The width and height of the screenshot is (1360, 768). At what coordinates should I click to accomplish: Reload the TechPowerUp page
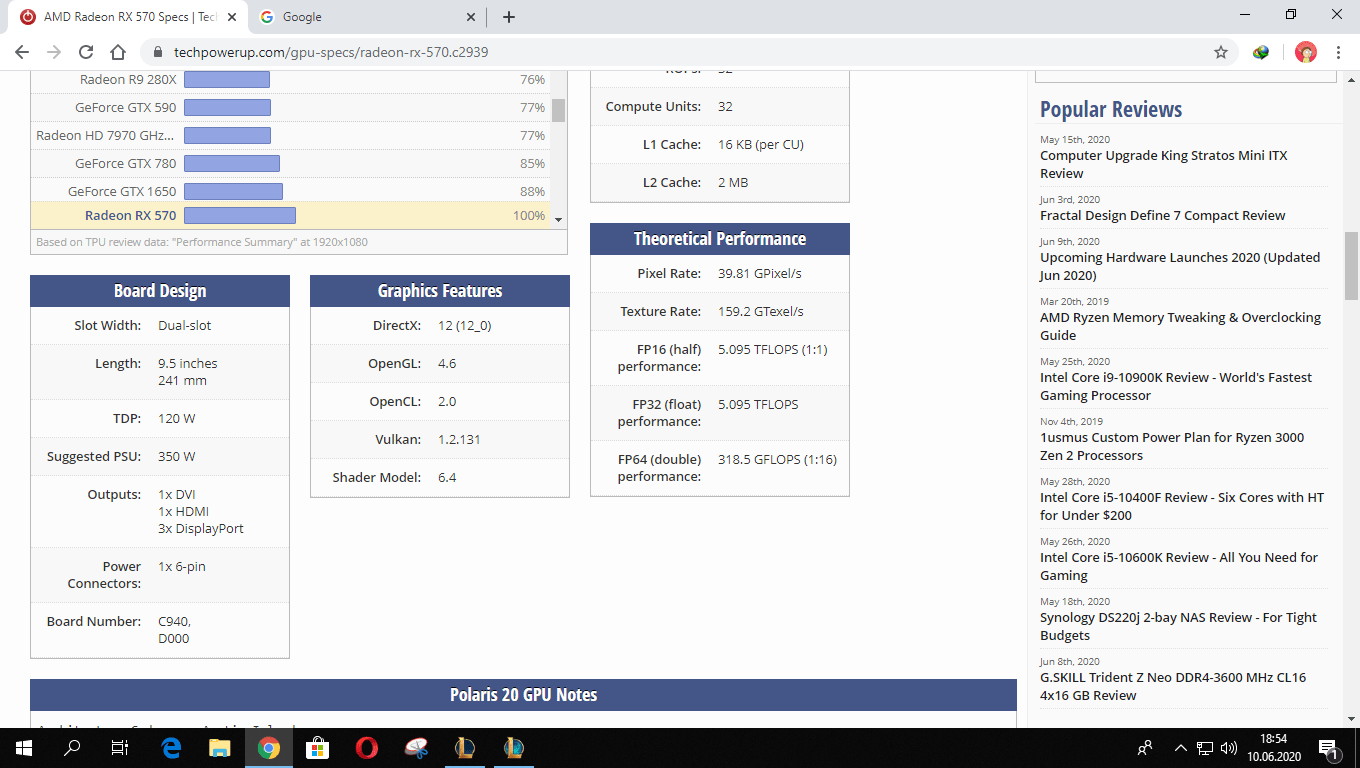point(86,52)
